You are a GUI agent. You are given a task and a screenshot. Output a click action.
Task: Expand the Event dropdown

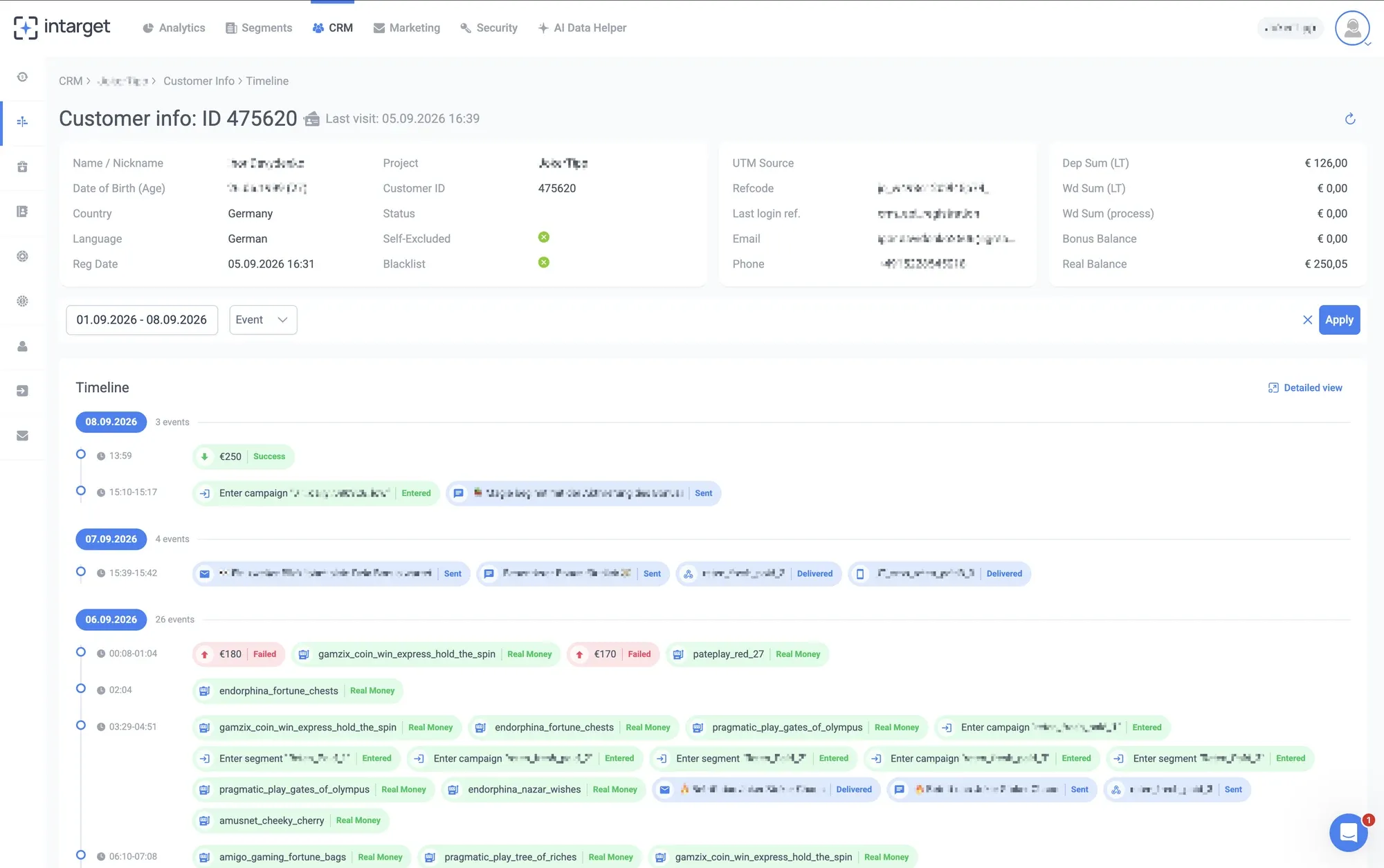point(263,320)
